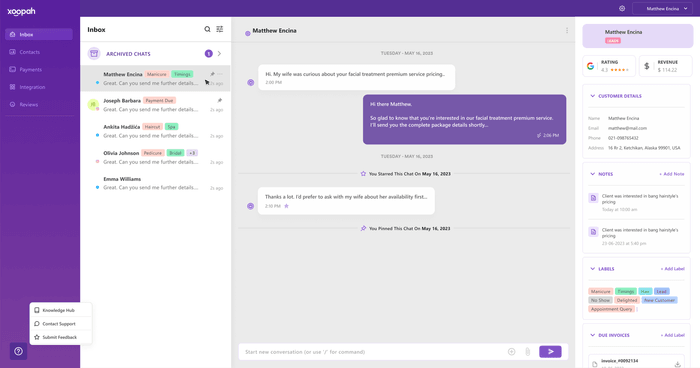The image size is (700, 368).
Task: Click the Manicure label in Labels panel
Action: (x=600, y=291)
